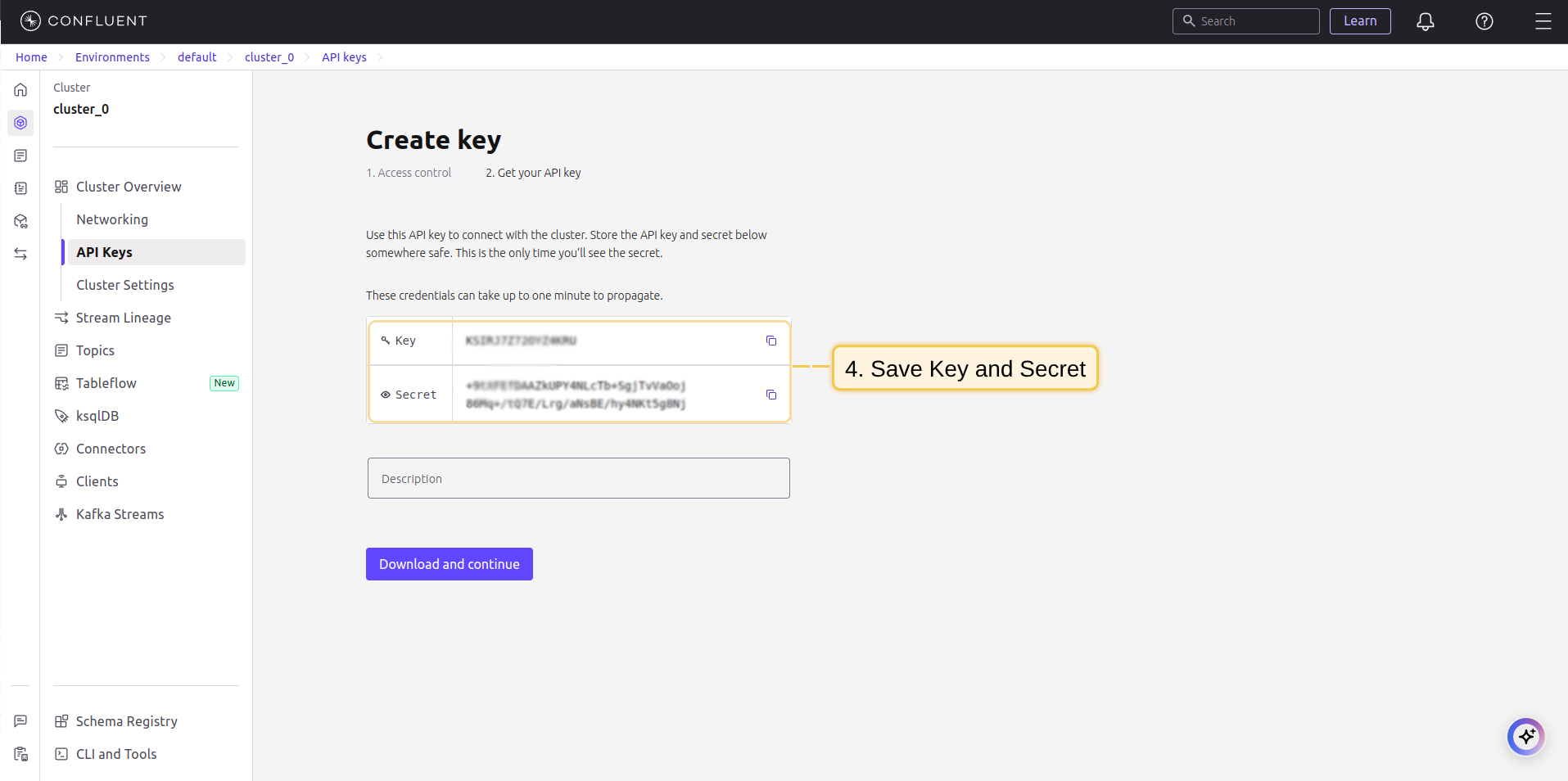Open Cluster Overview in sidebar
Image resolution: width=1568 pixels, height=781 pixels.
[129, 187]
